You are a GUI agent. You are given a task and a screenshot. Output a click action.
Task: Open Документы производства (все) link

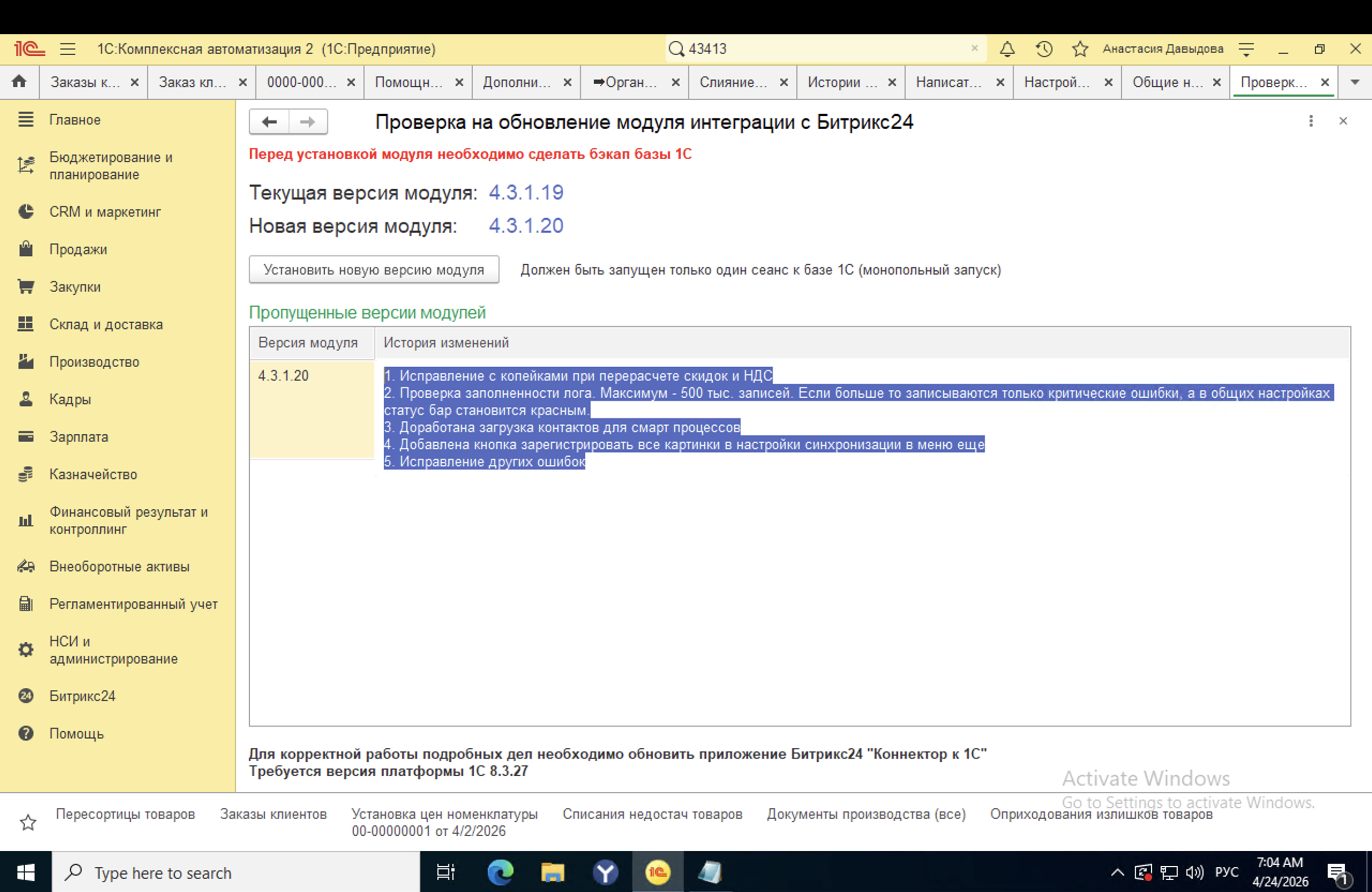[866, 814]
